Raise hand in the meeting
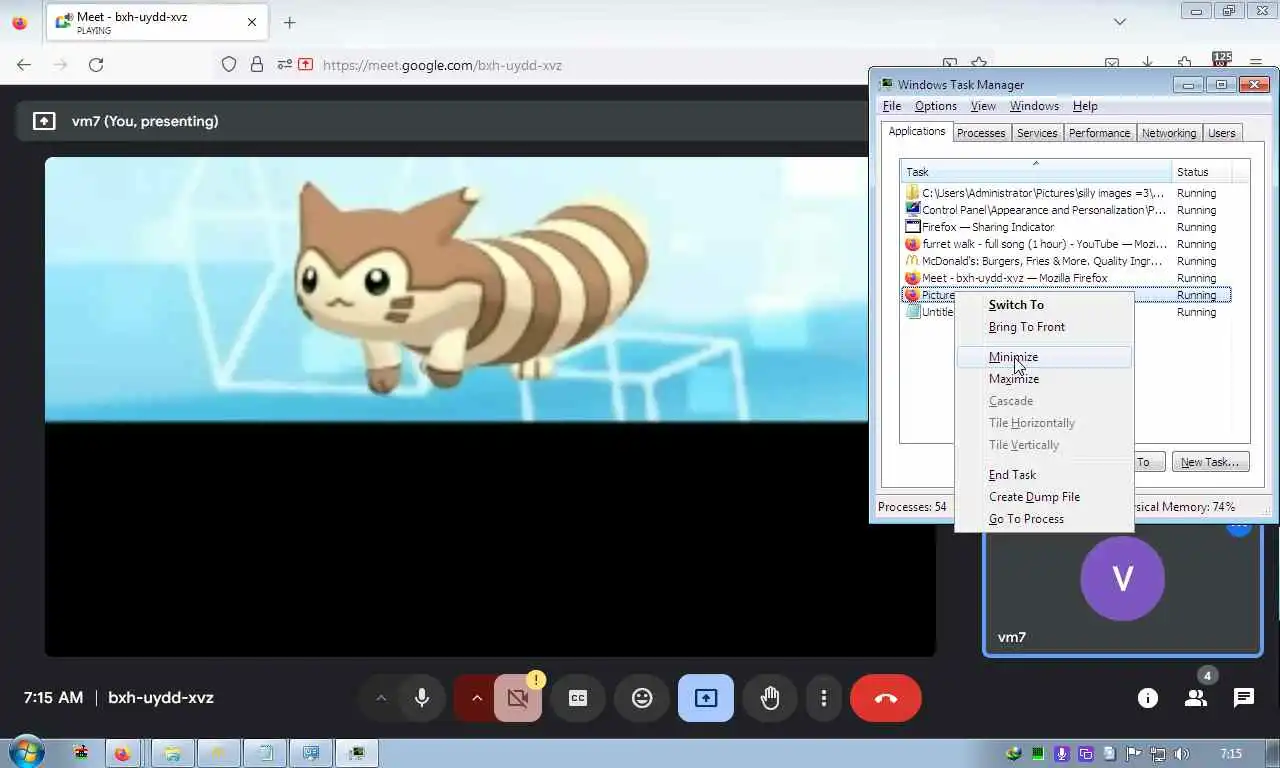1280x768 pixels. coord(769,698)
